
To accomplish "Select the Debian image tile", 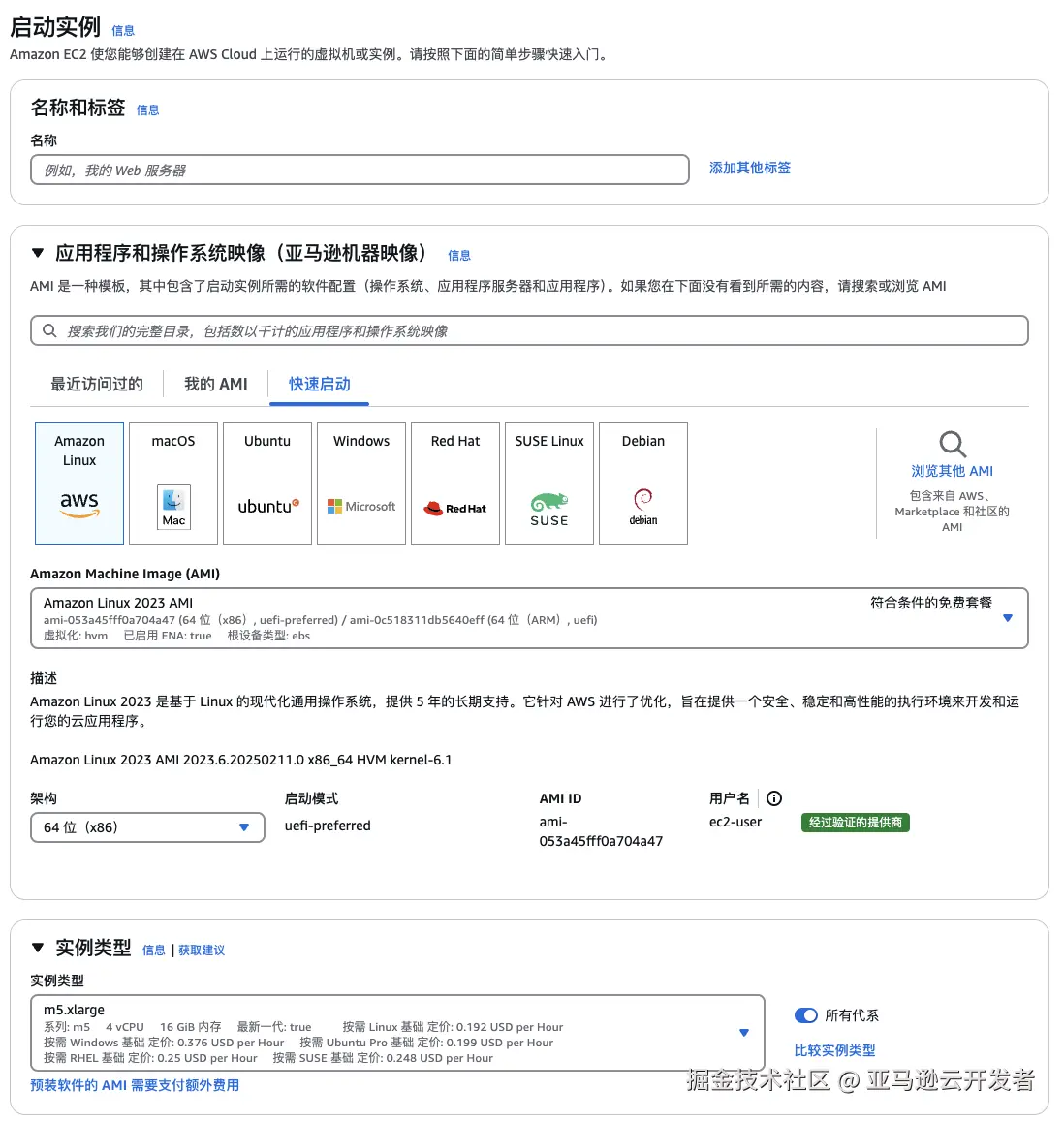I will 643,483.
